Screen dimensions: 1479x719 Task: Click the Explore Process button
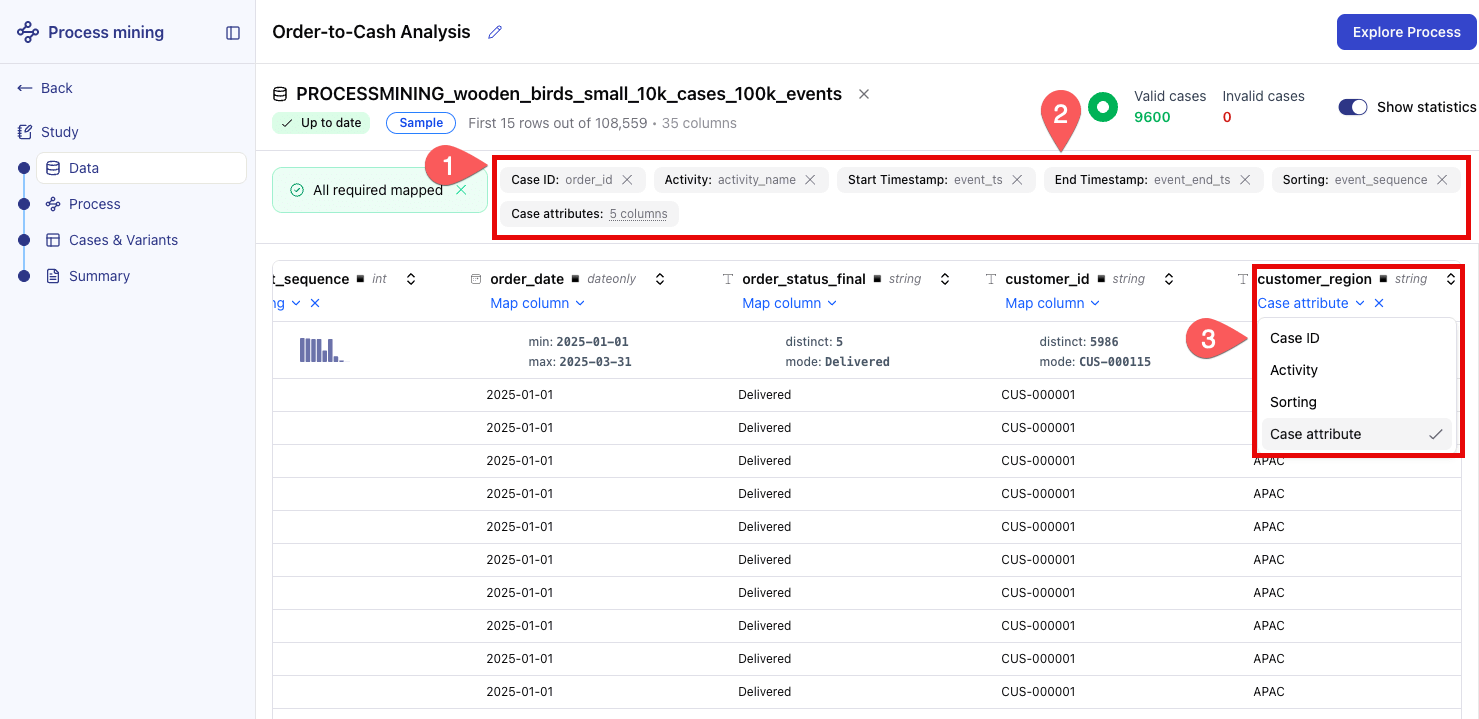1407,32
